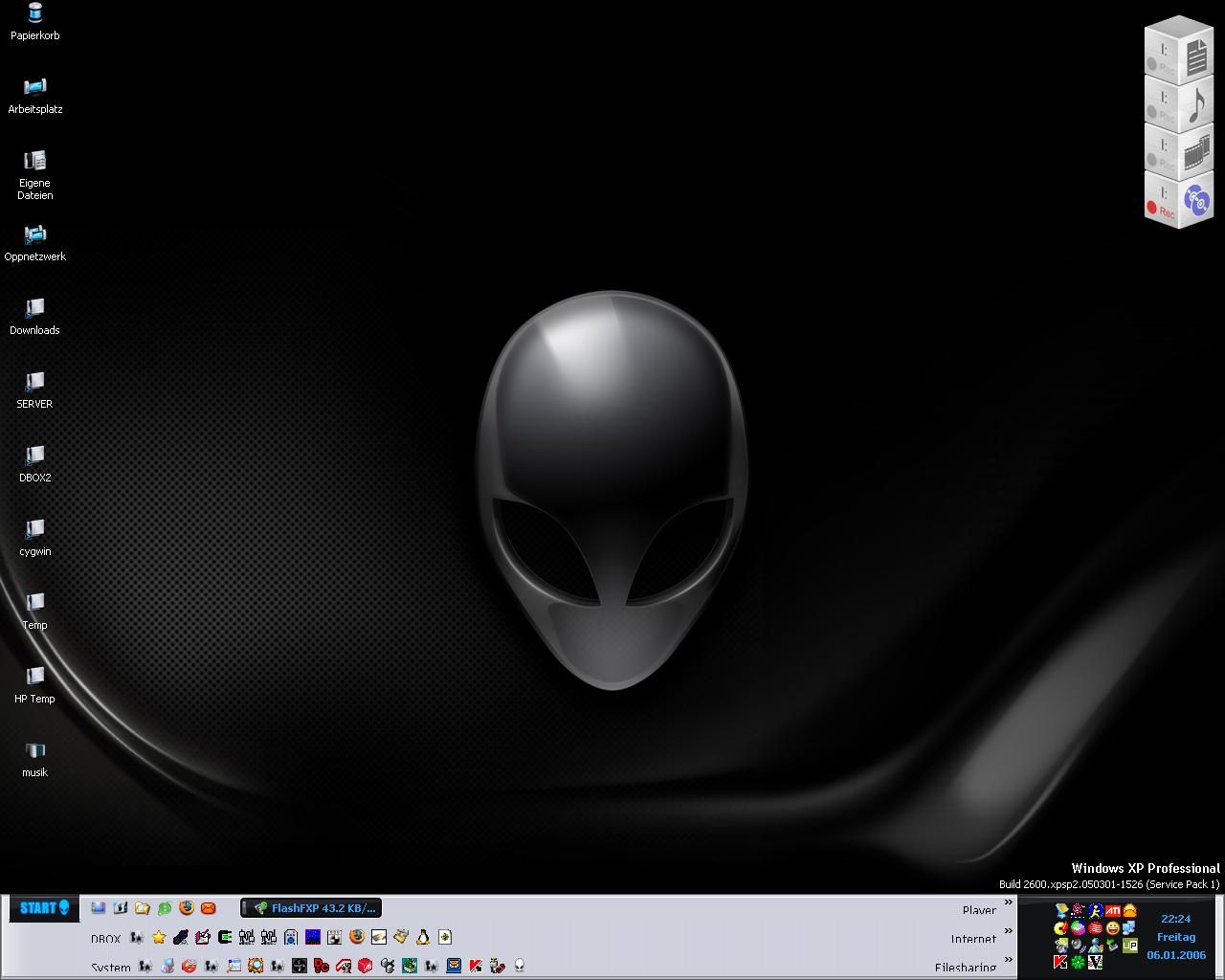Image resolution: width=1225 pixels, height=980 pixels.
Task: Click the Kaspersky icon in system tray
Action: [1060, 962]
